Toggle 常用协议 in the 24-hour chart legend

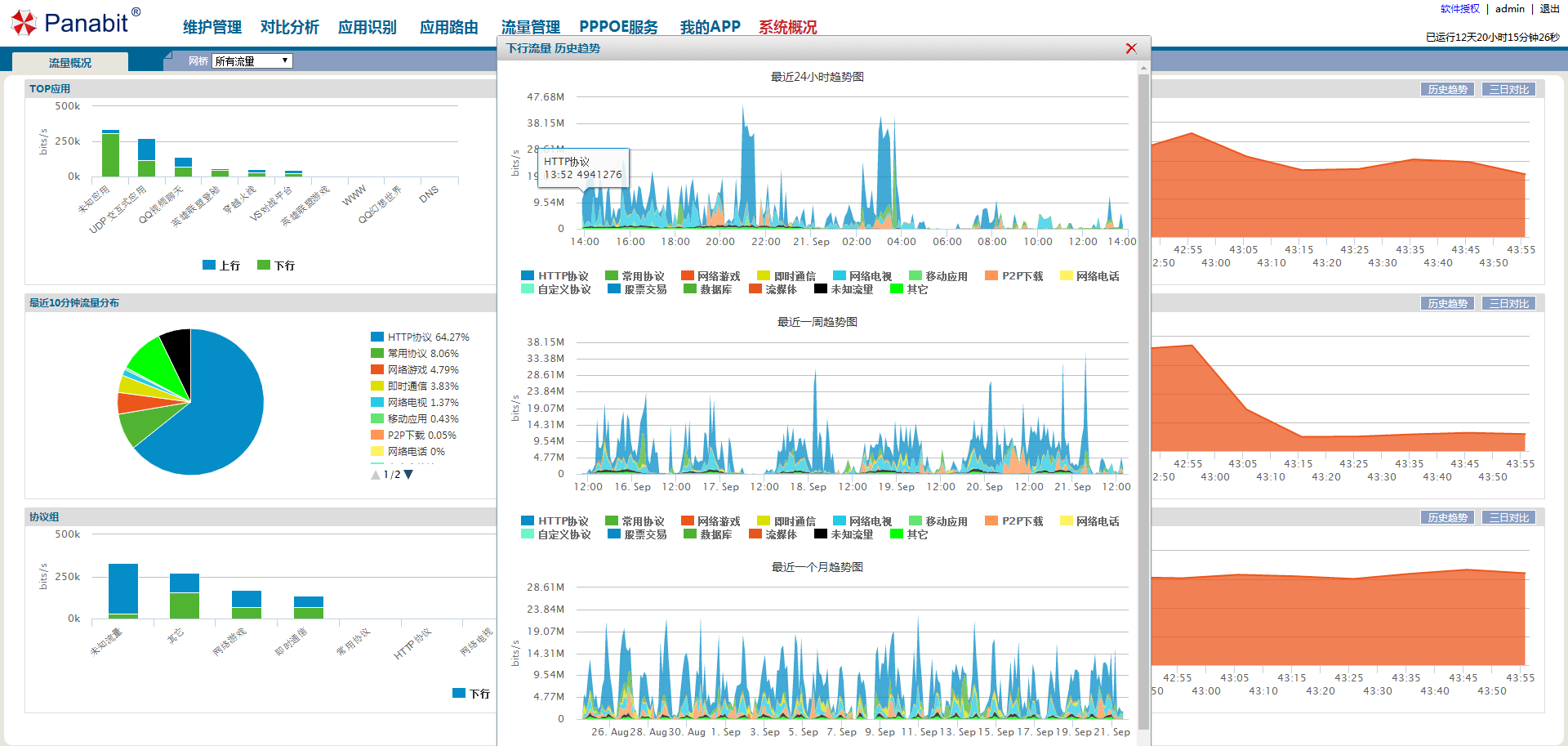635,276
